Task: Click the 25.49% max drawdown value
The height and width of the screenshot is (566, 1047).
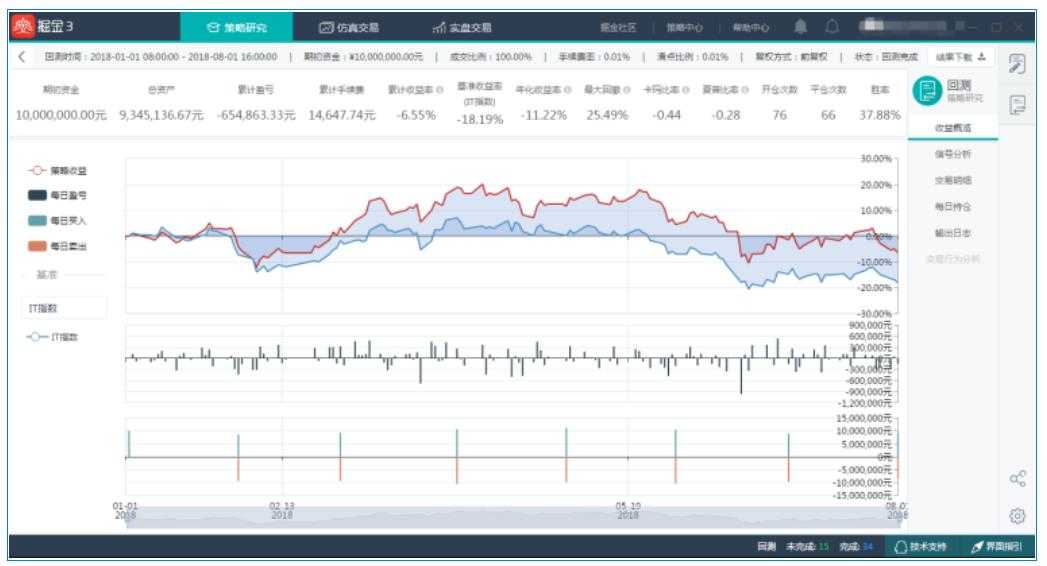Action: [607, 115]
